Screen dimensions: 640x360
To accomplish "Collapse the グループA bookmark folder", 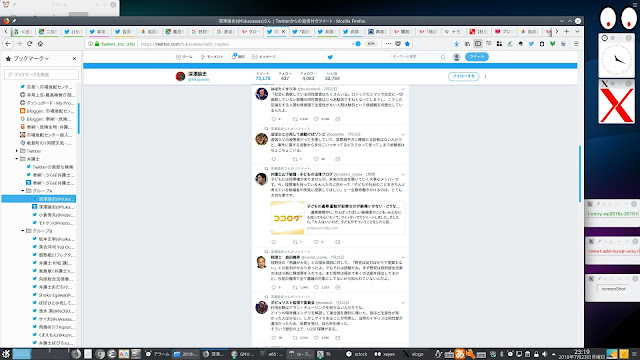I will (23, 191).
